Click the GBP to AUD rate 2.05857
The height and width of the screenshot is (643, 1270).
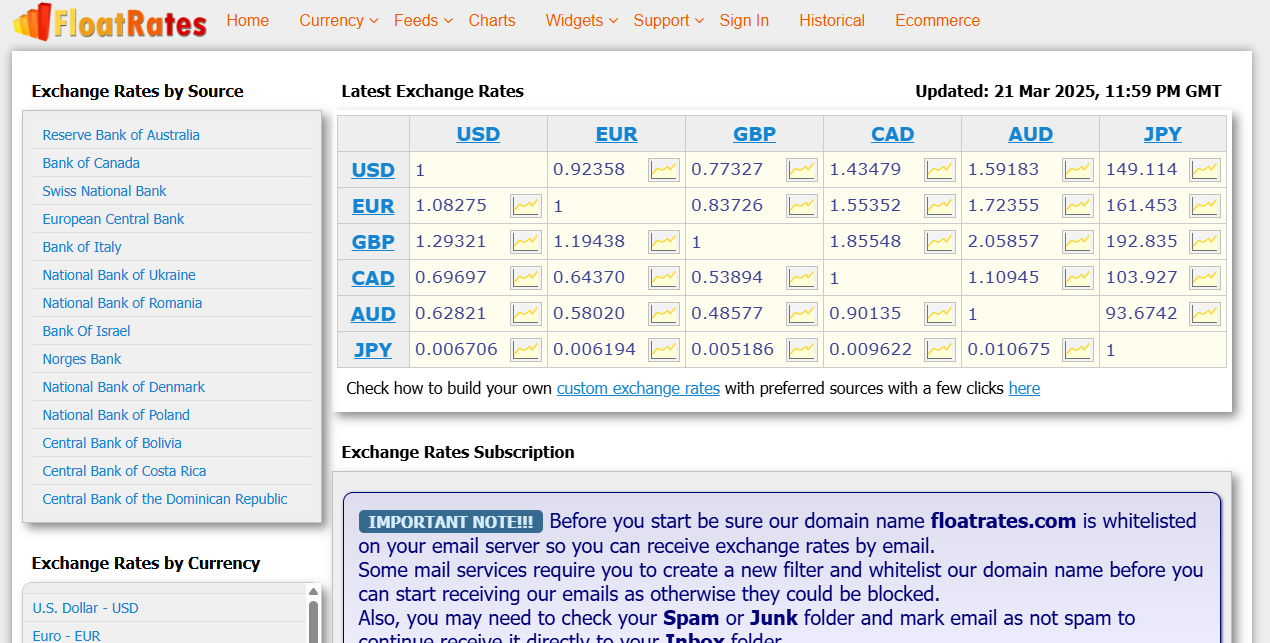1003,241
